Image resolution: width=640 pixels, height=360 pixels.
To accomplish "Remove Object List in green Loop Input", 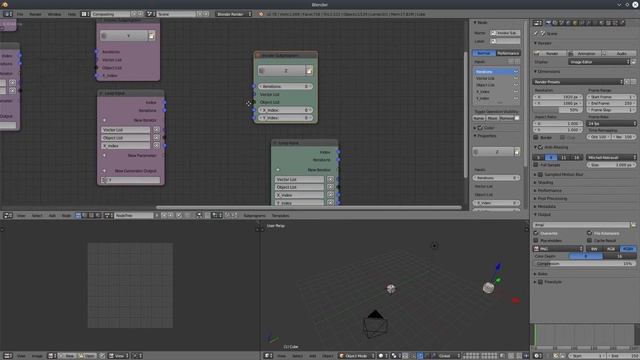I will (x=330, y=187).
